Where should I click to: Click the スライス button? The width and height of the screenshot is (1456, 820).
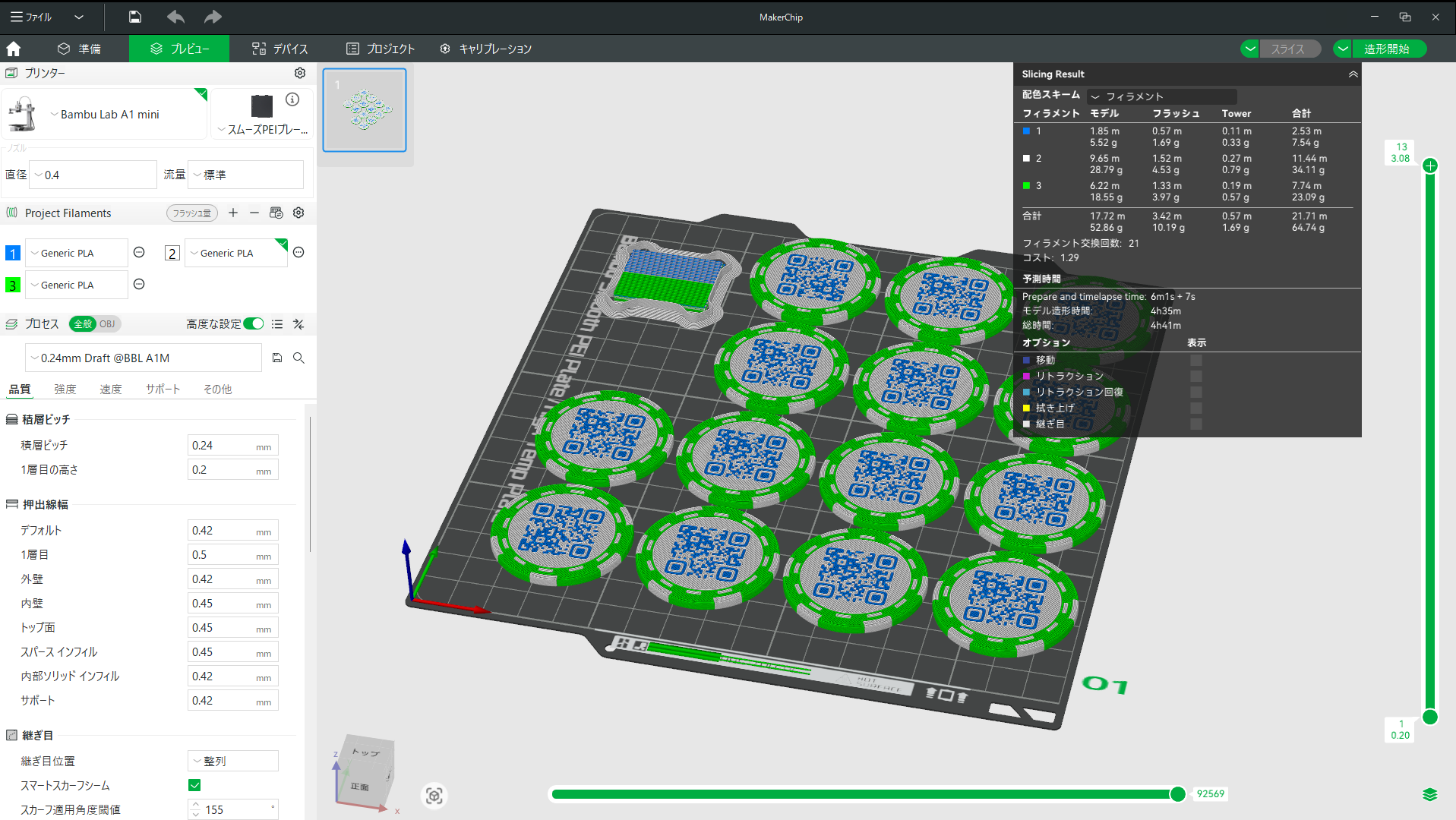[1289, 49]
